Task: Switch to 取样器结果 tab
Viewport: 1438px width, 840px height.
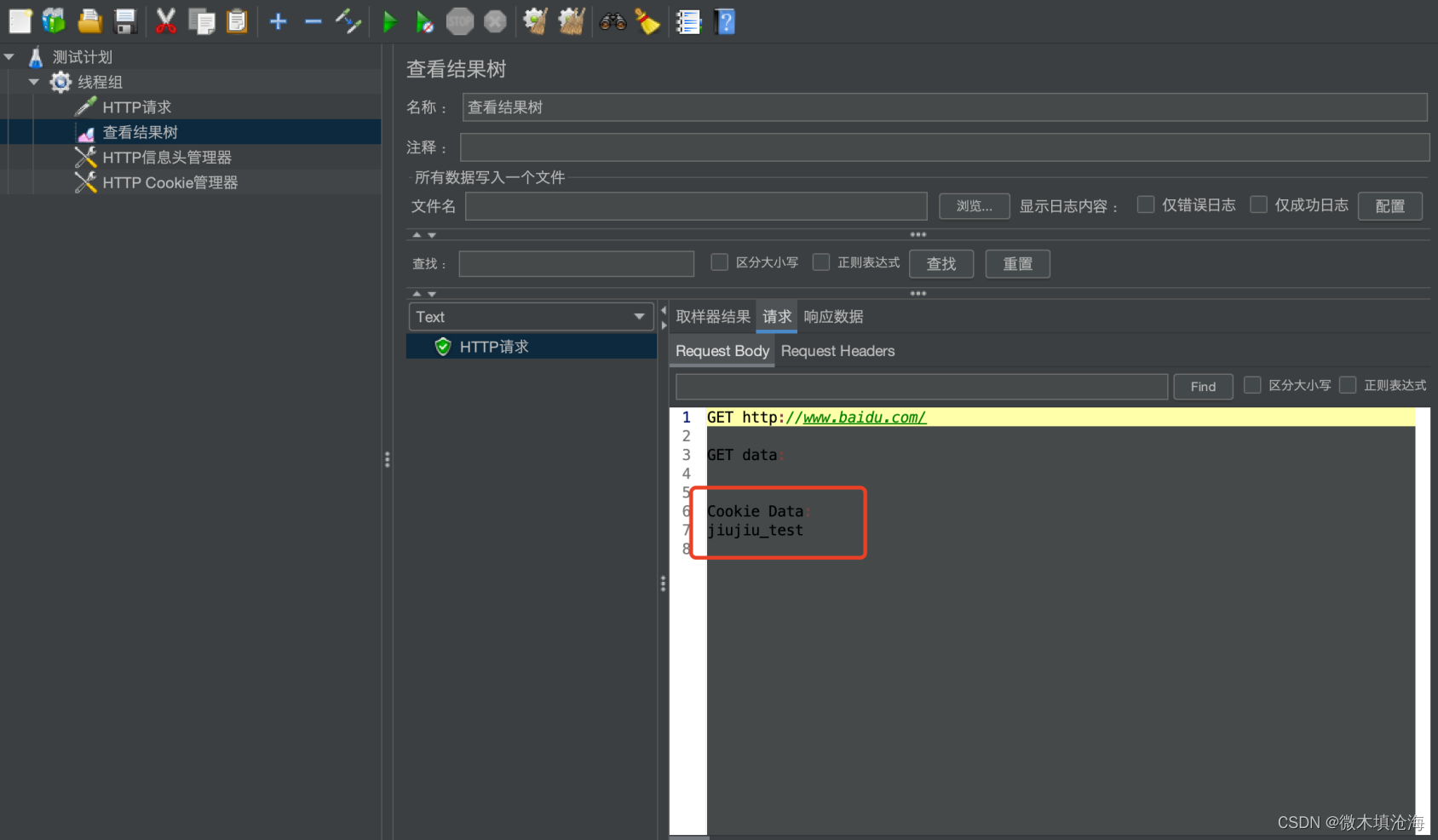Action: tap(713, 317)
